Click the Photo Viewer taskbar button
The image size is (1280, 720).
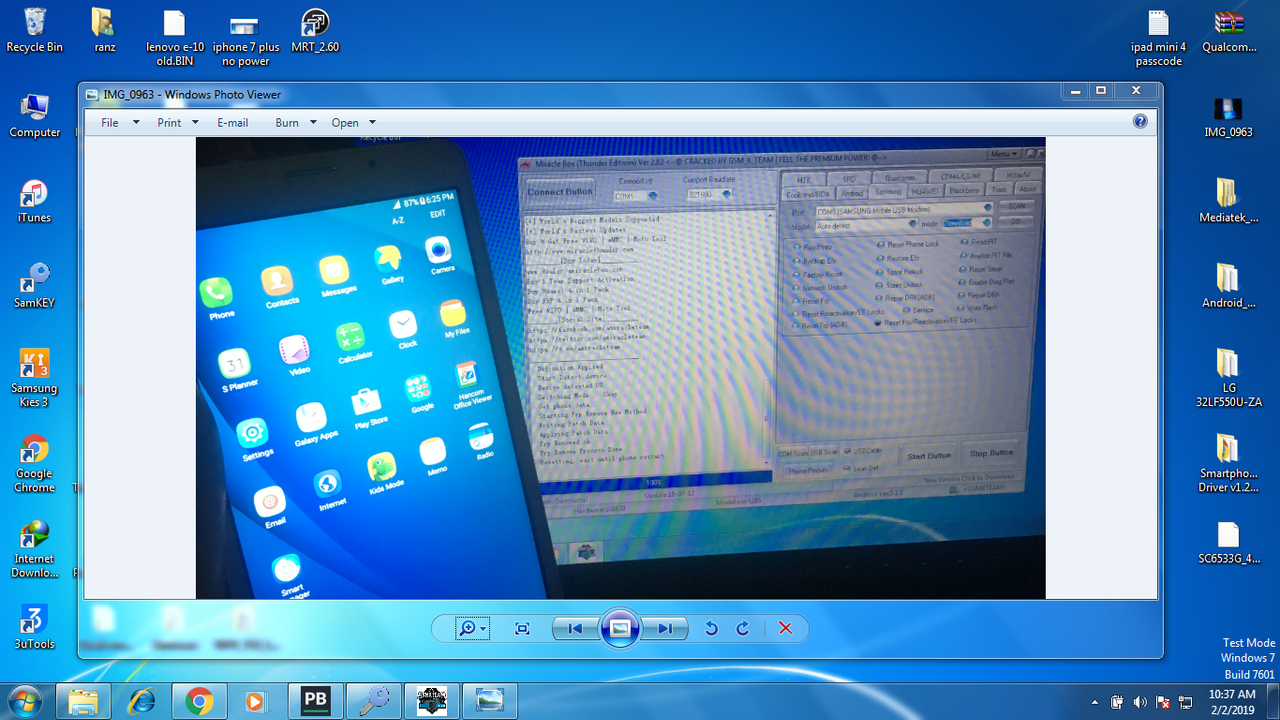click(489, 701)
